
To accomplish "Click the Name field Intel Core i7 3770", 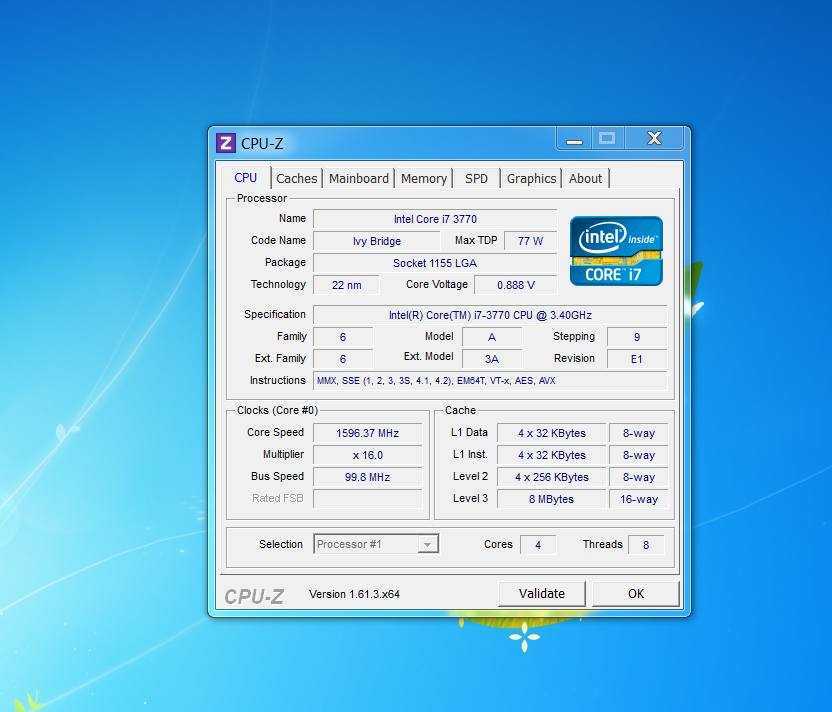I will coord(435,219).
